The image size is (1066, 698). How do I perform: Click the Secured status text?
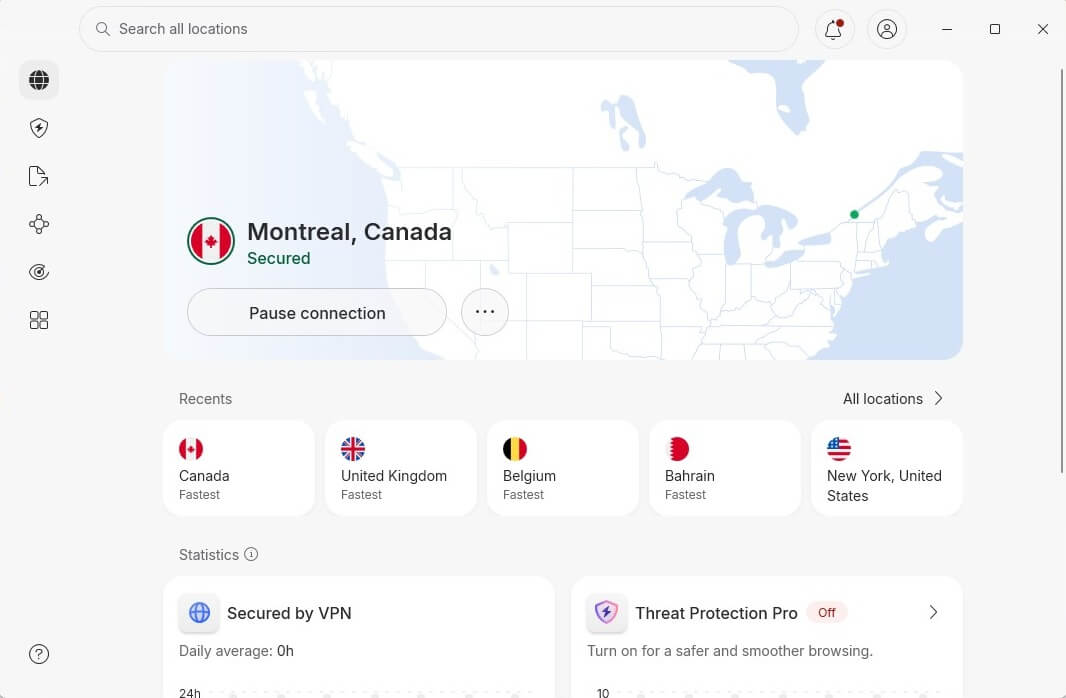tap(279, 258)
